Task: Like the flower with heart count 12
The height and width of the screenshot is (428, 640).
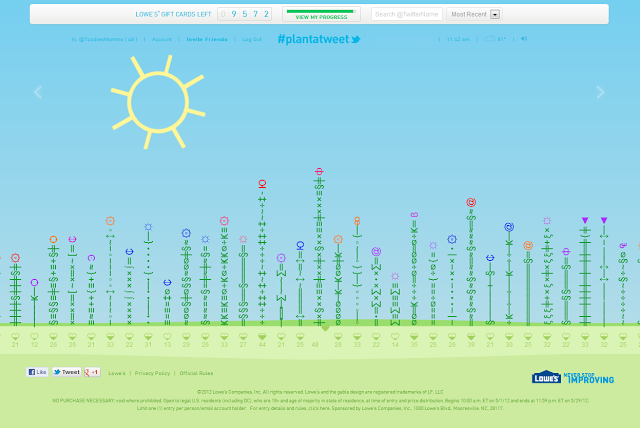Action: (34, 337)
